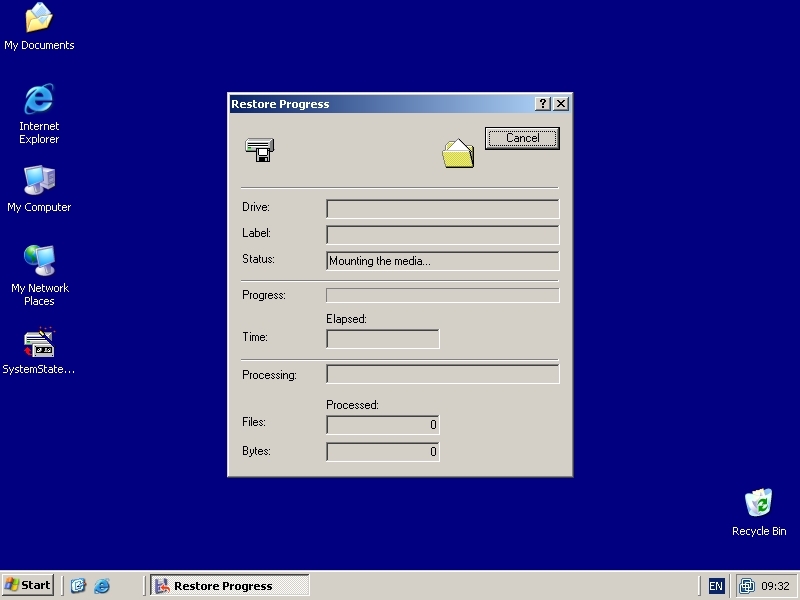Click Restore Progress taskbar button
The height and width of the screenshot is (600, 800).
(x=230, y=585)
